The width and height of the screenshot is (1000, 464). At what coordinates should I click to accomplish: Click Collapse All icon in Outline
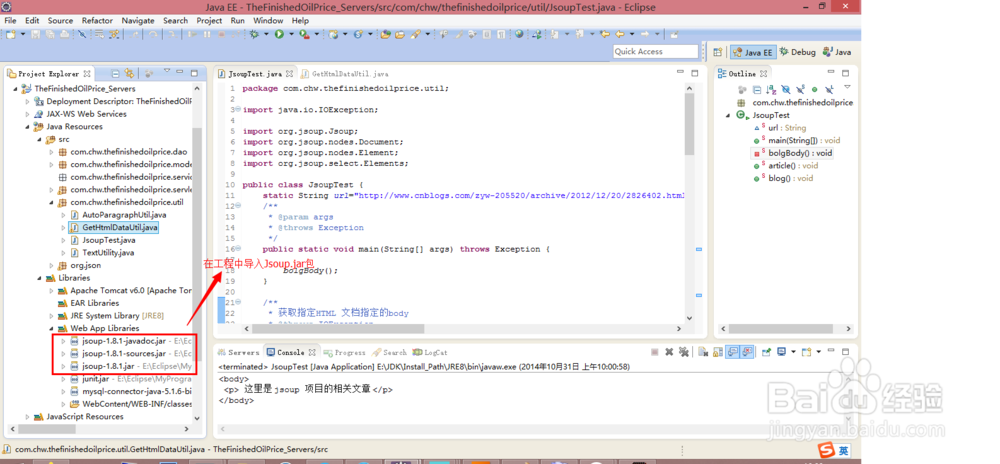(756, 90)
